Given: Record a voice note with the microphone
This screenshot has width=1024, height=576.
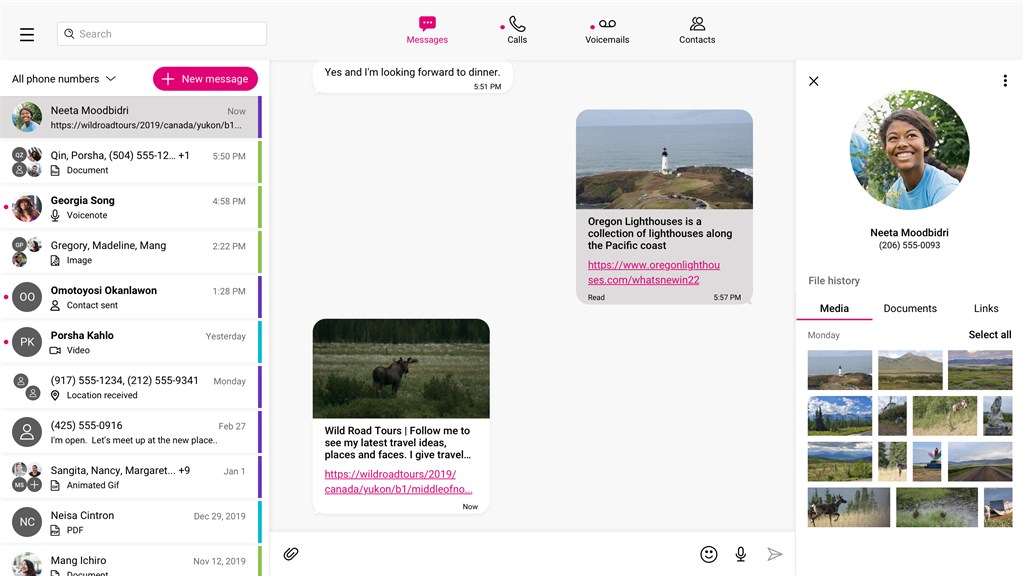Looking at the screenshot, I should [x=741, y=554].
